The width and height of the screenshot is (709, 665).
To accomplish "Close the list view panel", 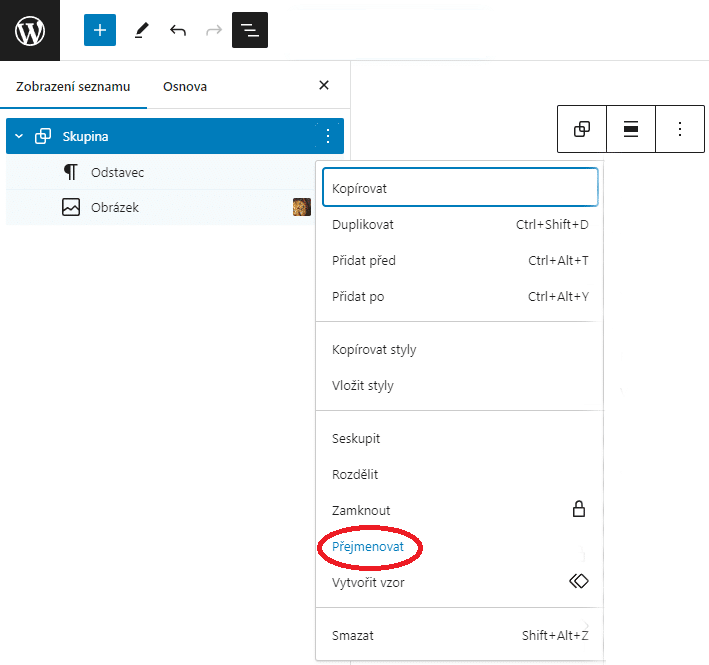I will pyautogui.click(x=324, y=85).
